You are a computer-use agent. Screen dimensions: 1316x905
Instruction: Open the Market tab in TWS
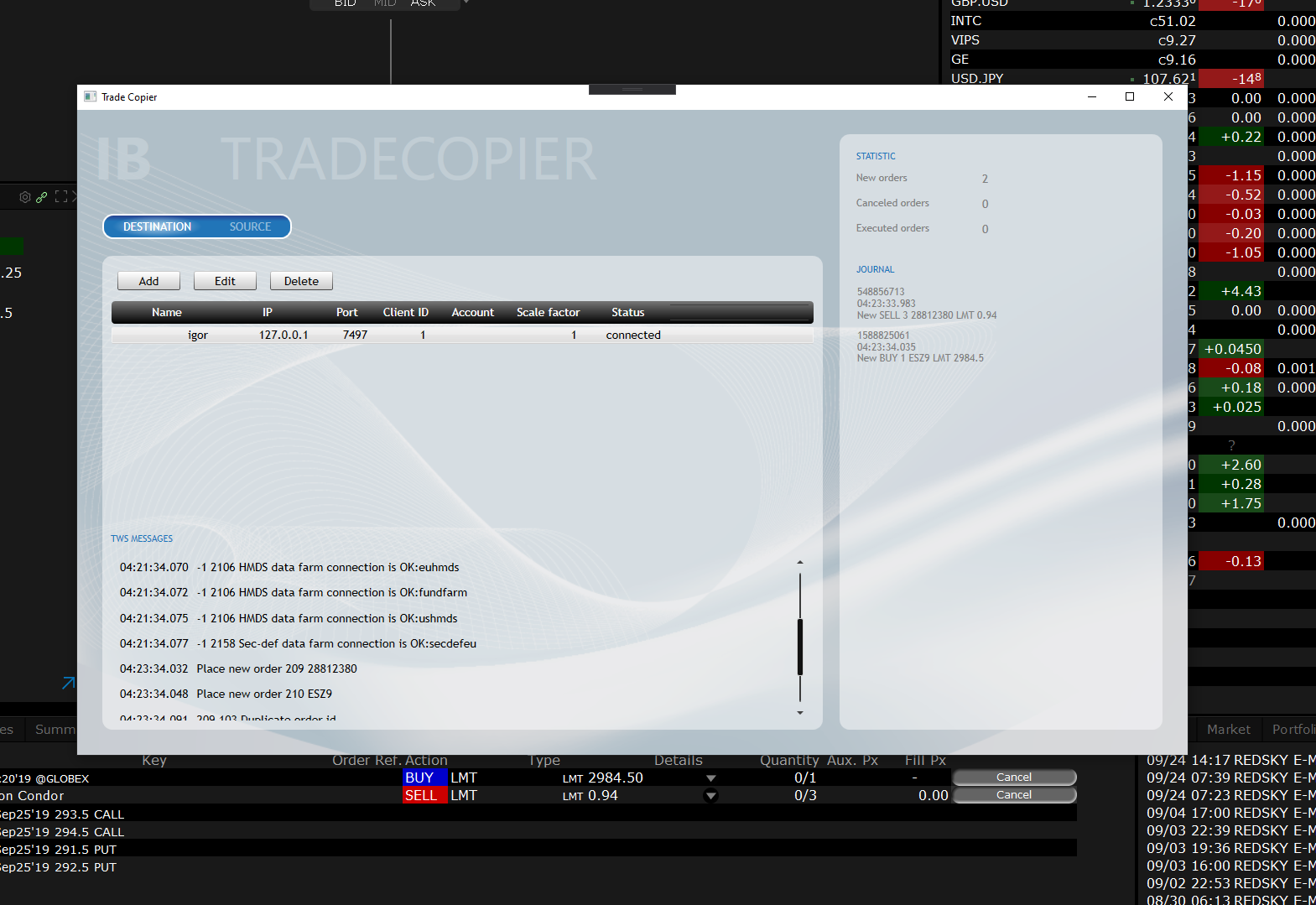point(1228,730)
